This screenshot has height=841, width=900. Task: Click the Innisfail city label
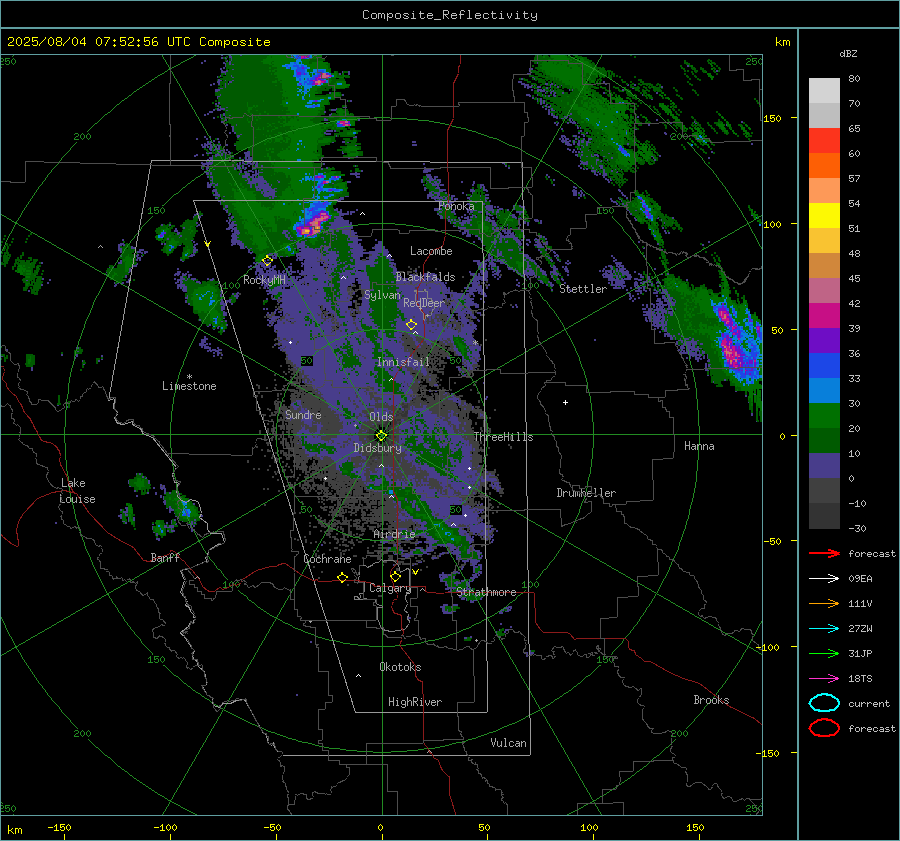[x=403, y=362]
